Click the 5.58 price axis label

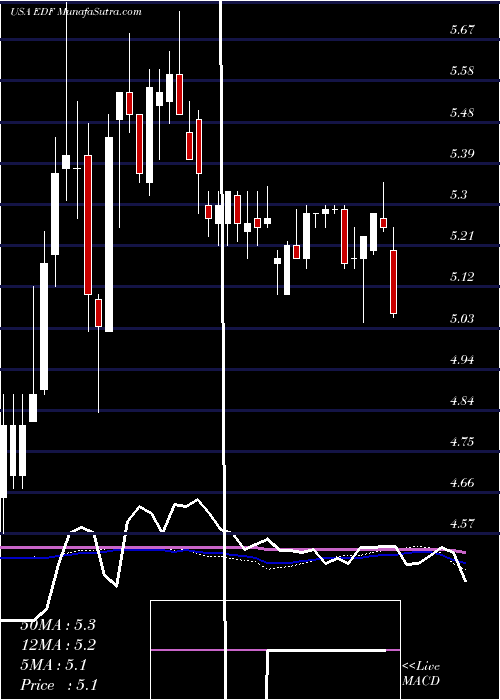pos(462,71)
